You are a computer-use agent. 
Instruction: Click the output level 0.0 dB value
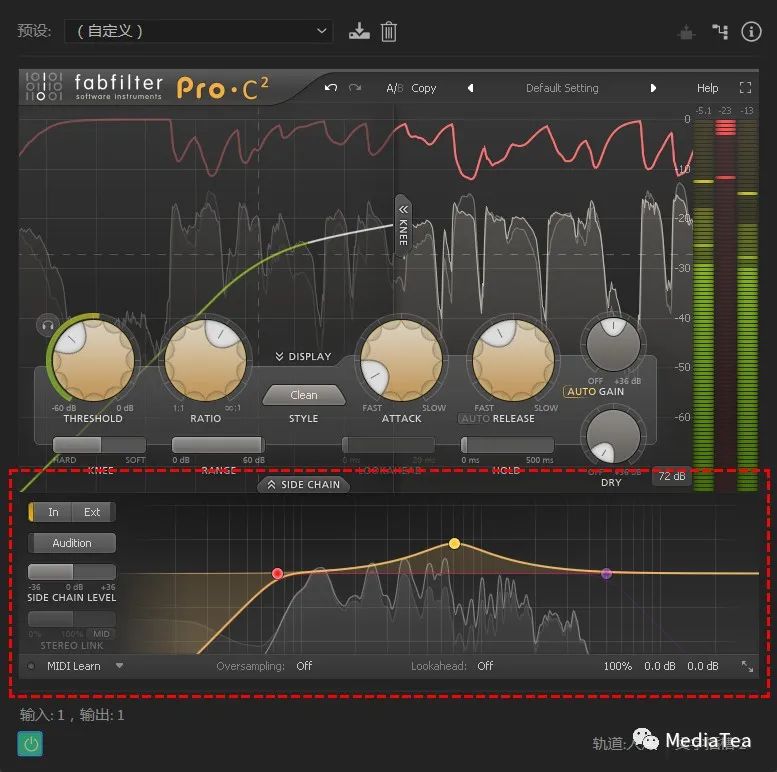click(x=703, y=666)
